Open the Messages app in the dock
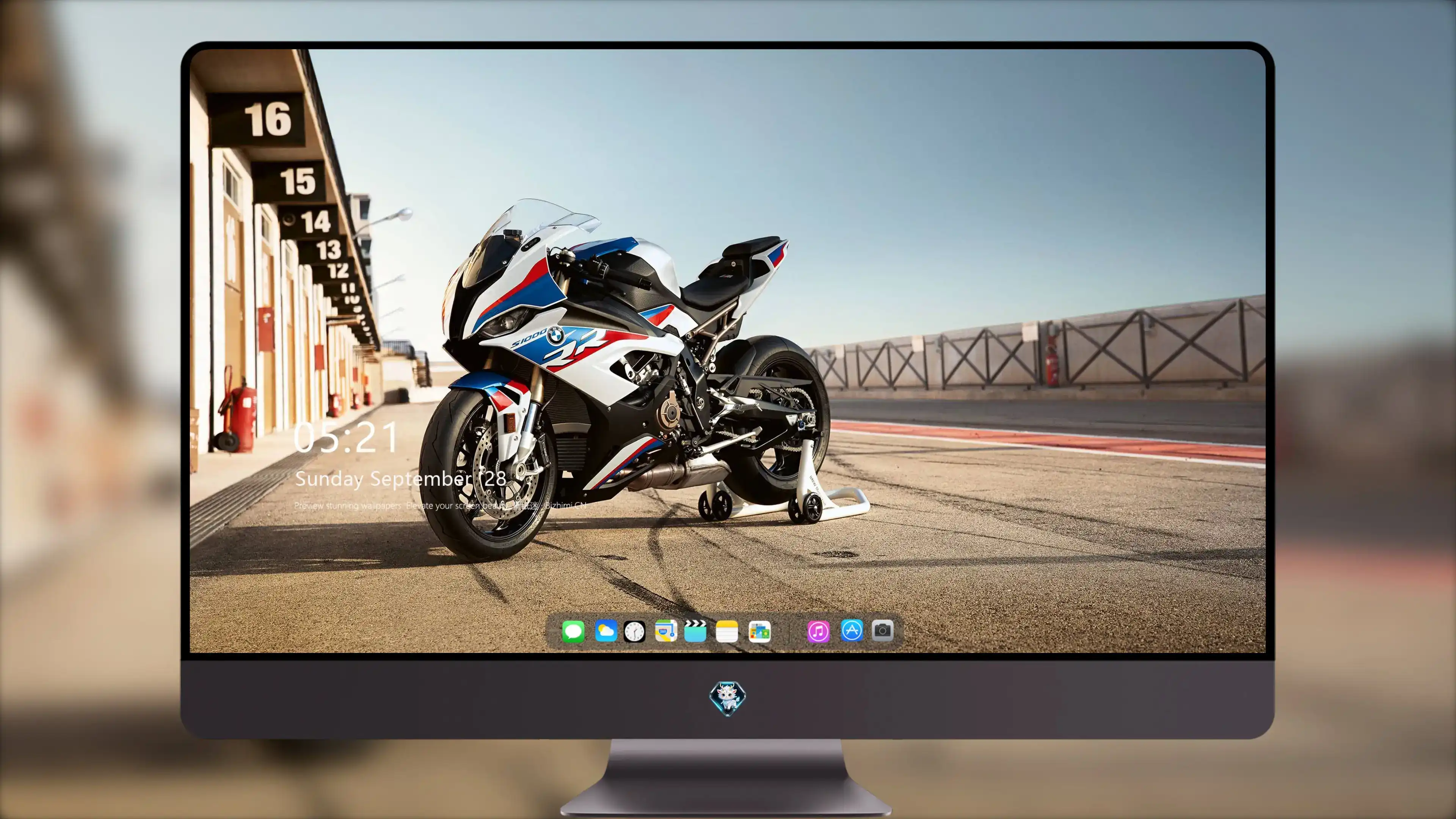The image size is (1456, 819). [x=573, y=631]
